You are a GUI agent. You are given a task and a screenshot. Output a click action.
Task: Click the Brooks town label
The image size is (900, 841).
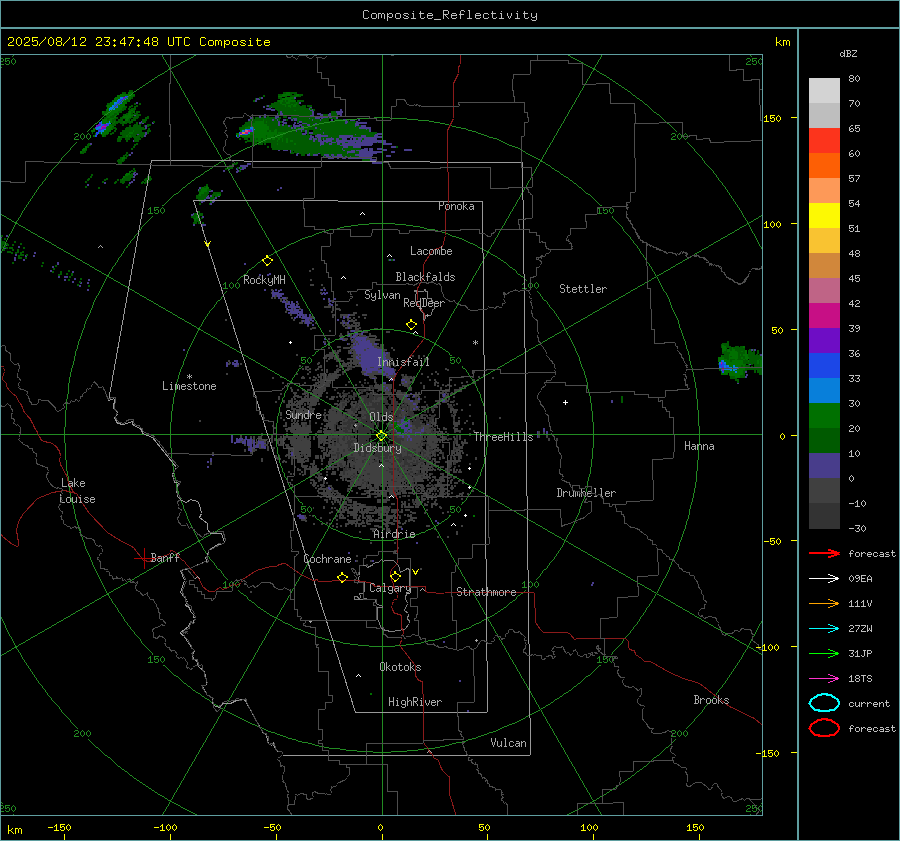[x=711, y=700]
